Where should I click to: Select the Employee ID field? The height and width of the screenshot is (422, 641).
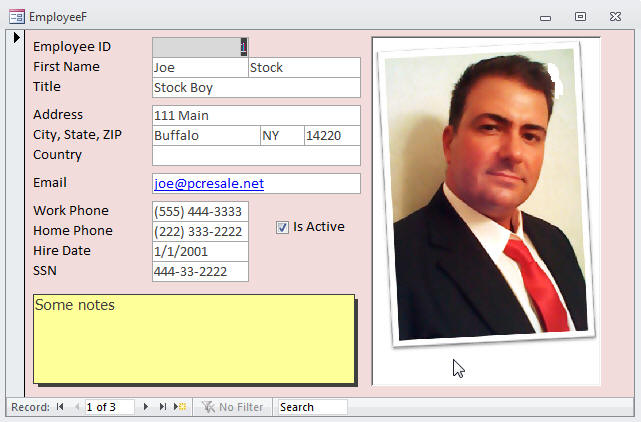(199, 47)
